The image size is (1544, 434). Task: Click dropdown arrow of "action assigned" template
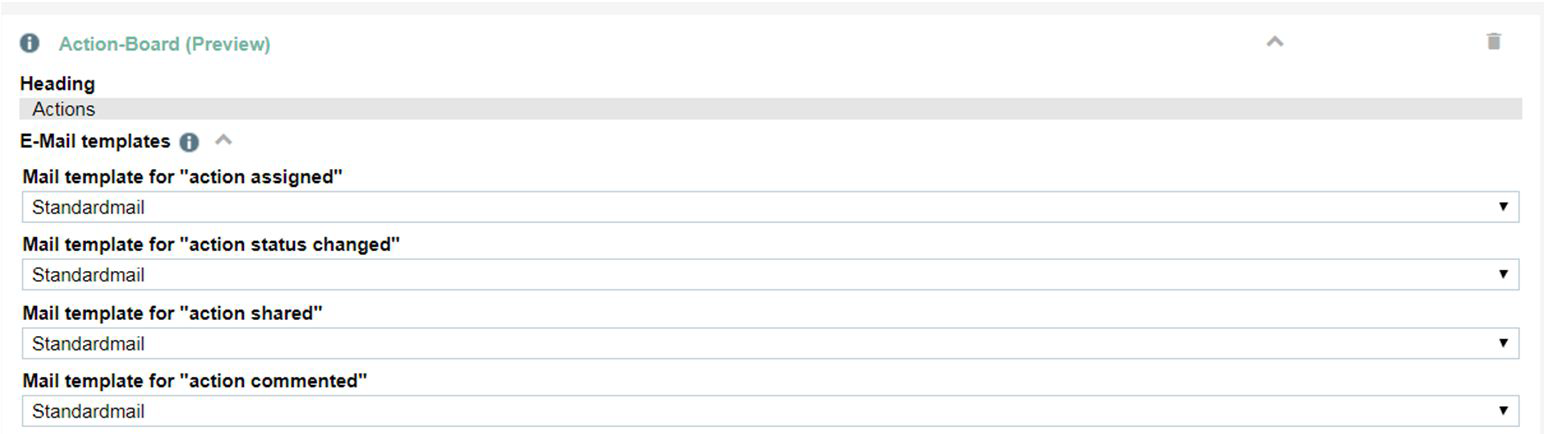click(x=1503, y=207)
